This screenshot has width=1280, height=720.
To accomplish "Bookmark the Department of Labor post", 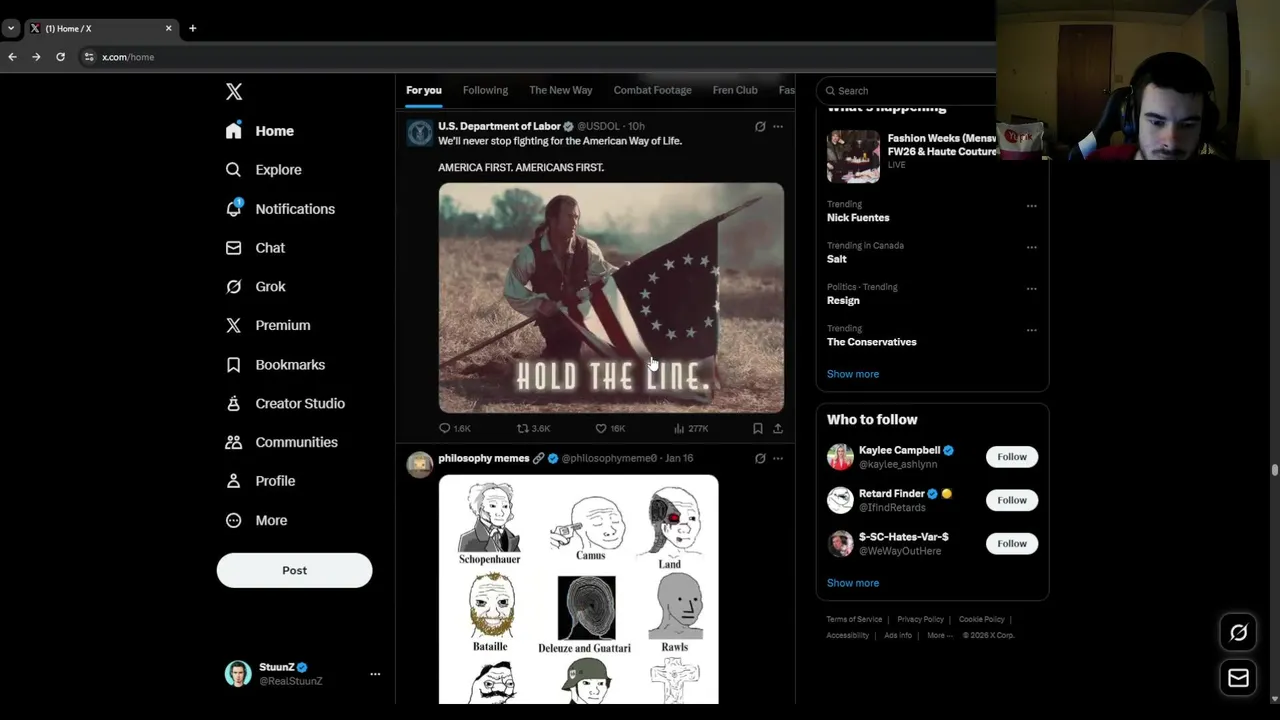I will tap(758, 428).
